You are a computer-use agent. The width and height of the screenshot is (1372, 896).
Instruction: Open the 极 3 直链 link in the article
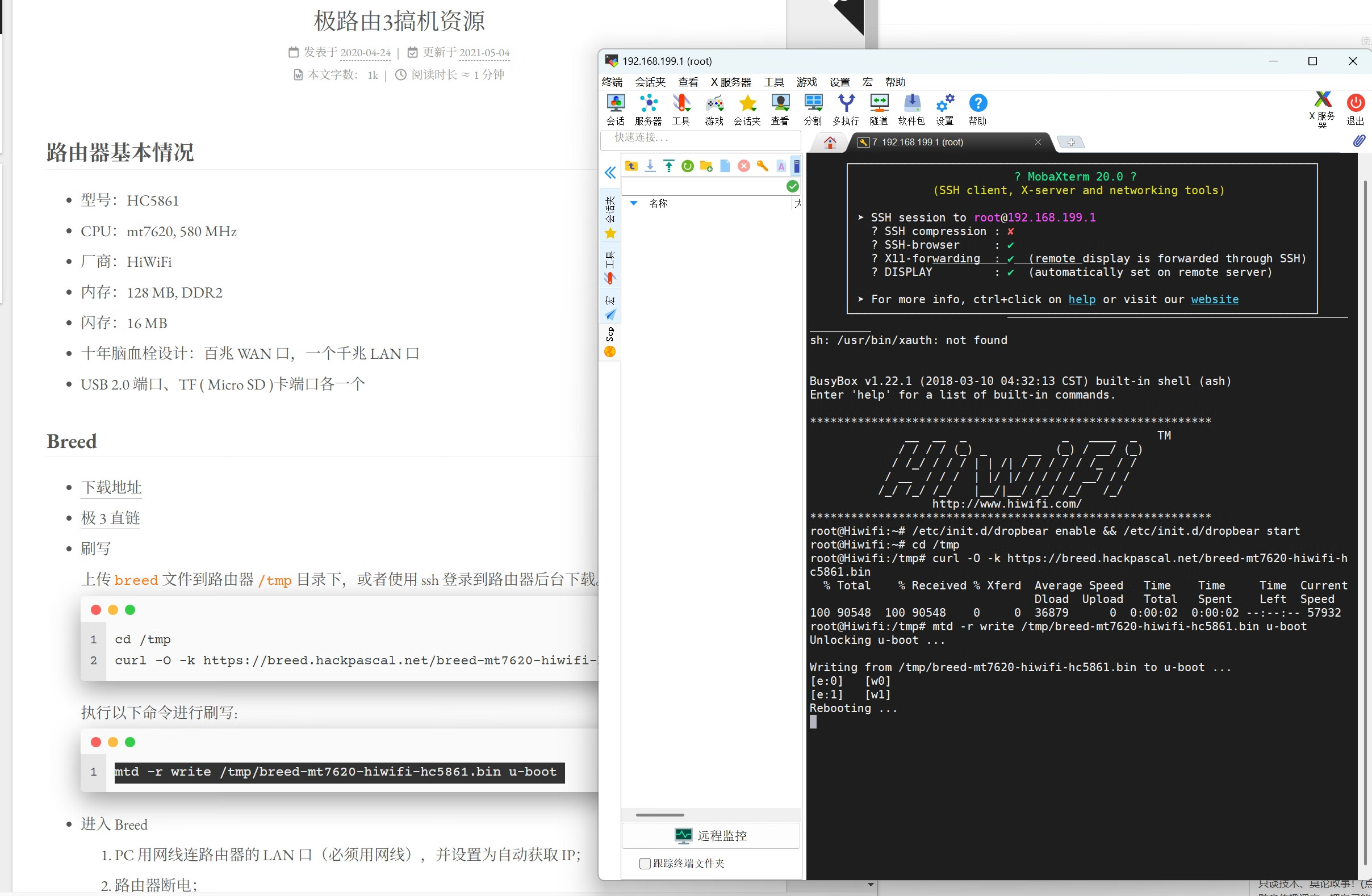[x=111, y=518]
